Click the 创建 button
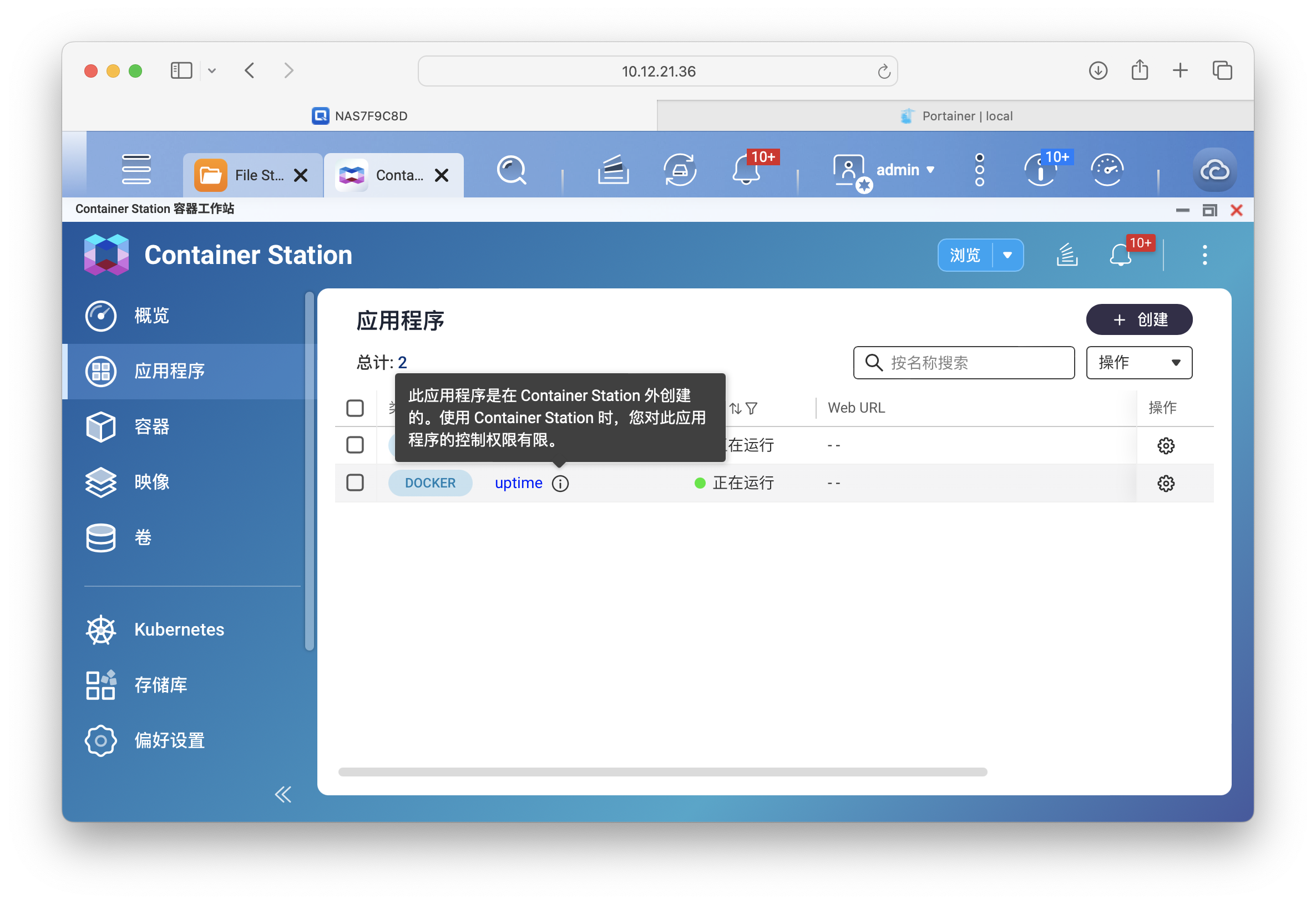Image resolution: width=1316 pixels, height=904 pixels. (1138, 320)
